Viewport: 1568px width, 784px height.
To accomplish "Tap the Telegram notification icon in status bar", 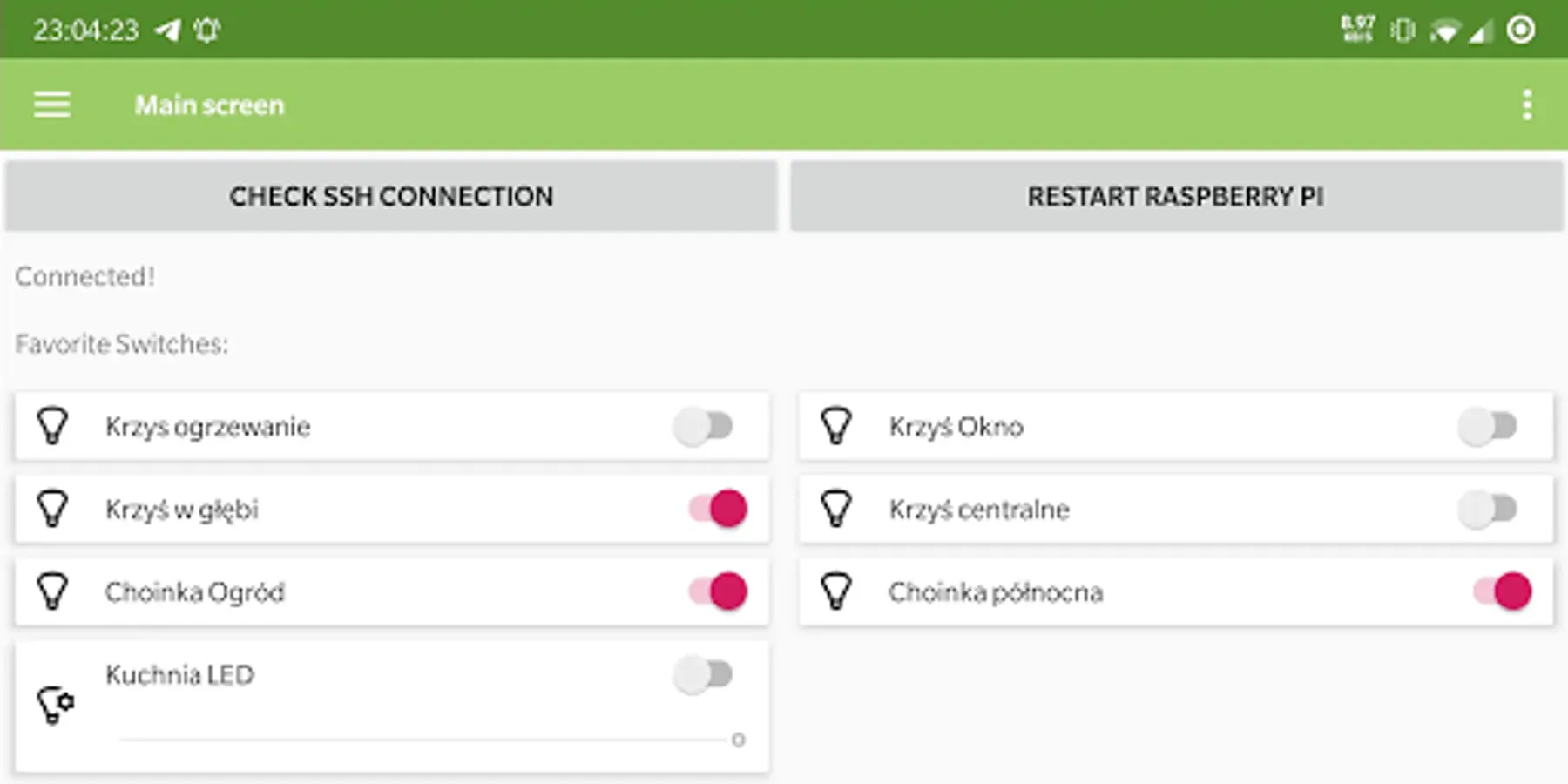I will point(167,30).
